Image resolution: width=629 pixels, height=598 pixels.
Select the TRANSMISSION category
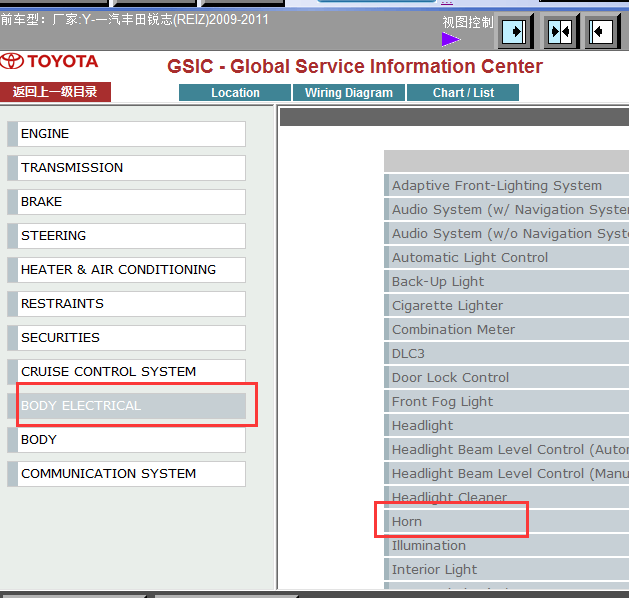[x=127, y=168]
